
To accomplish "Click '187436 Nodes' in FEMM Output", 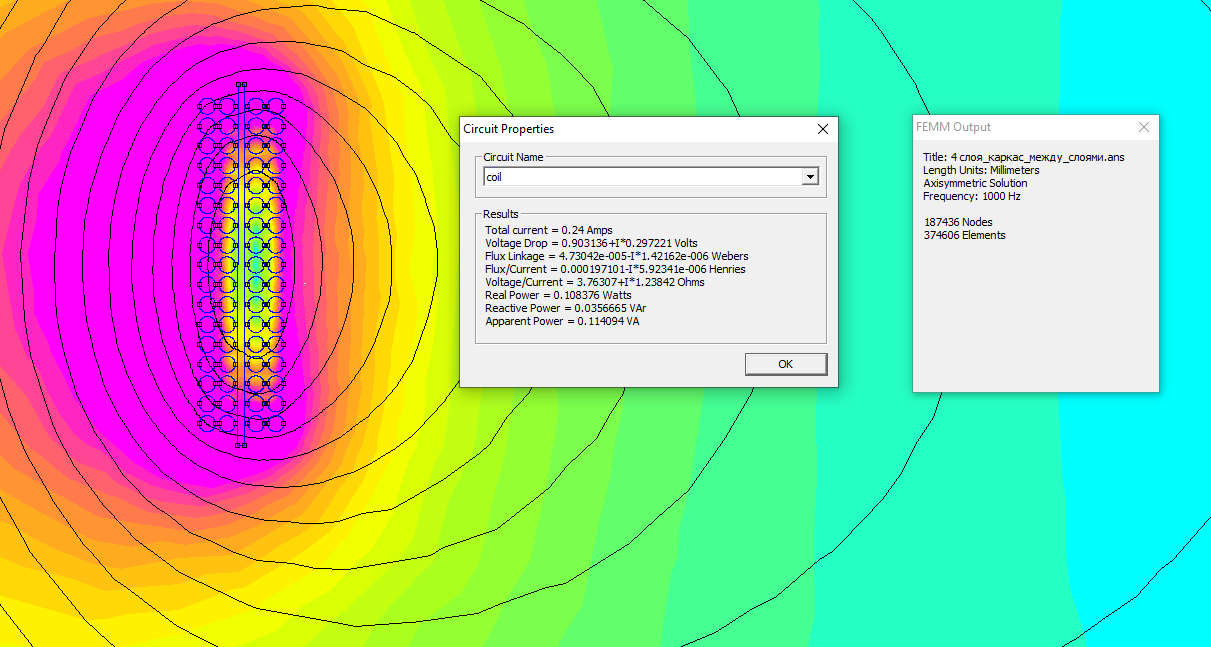I will coord(958,222).
